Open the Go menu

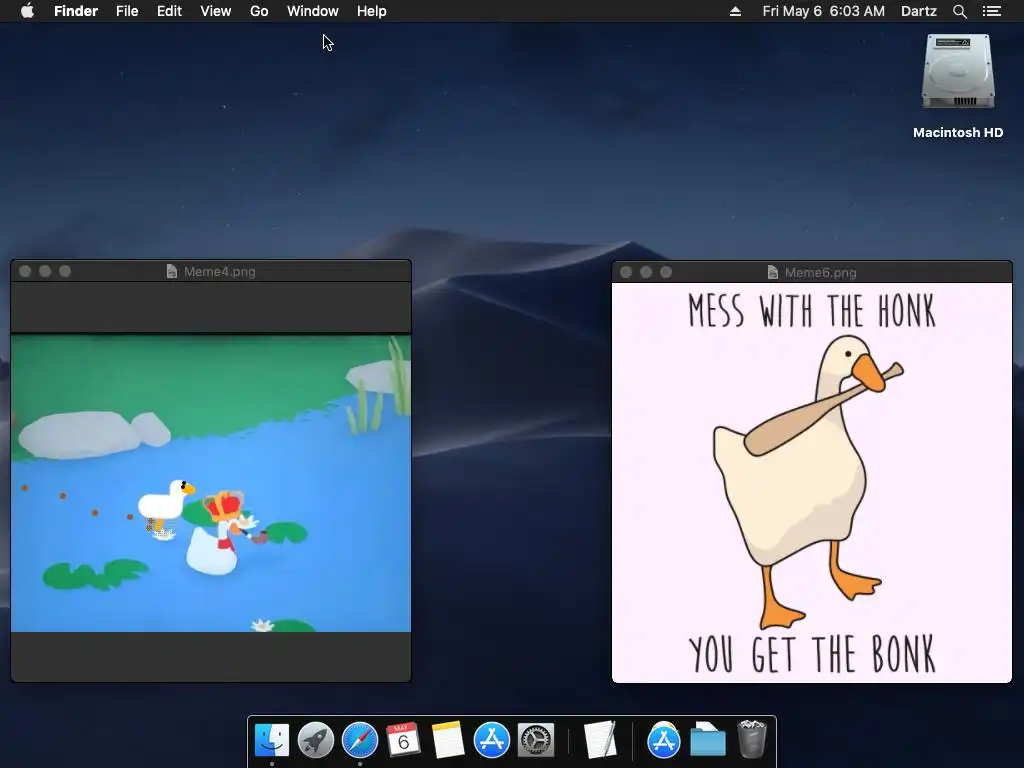tap(259, 11)
